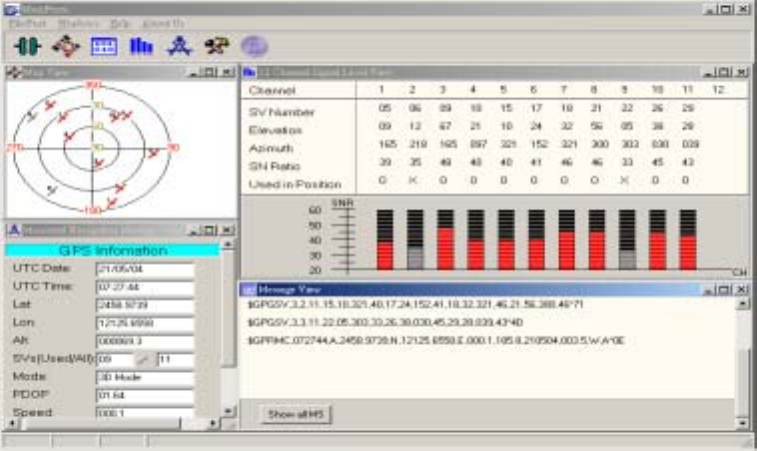Click the Lon value field
This screenshot has width=757, height=451.
[145, 324]
